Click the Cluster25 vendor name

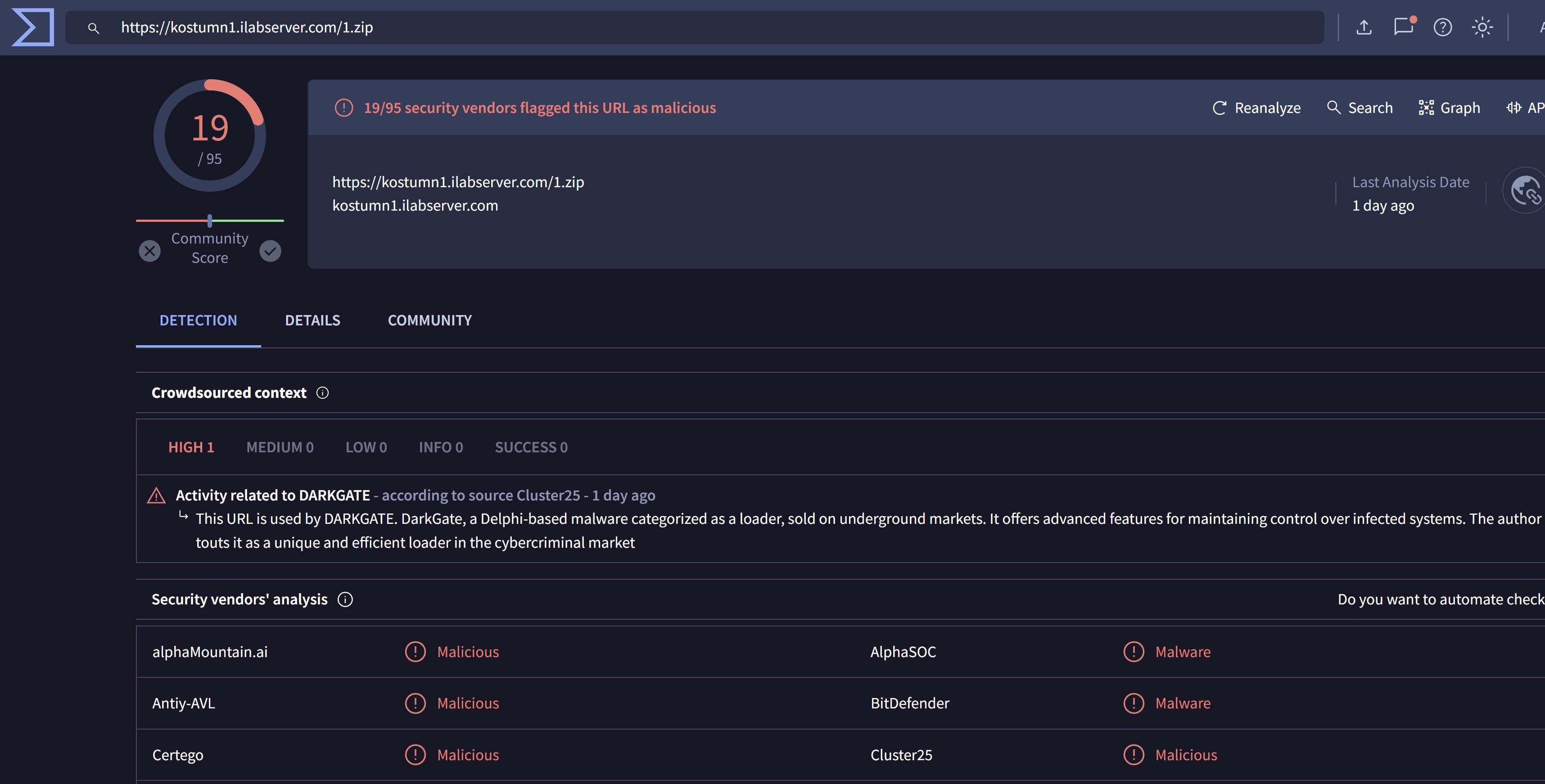901,755
